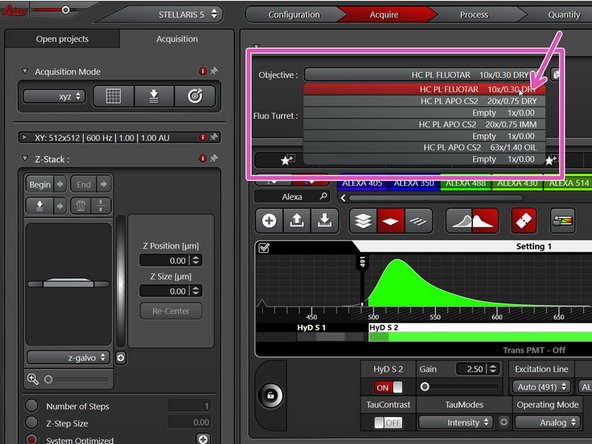Open the Objective dropdown field
The width and height of the screenshot is (592, 444).
coord(425,75)
